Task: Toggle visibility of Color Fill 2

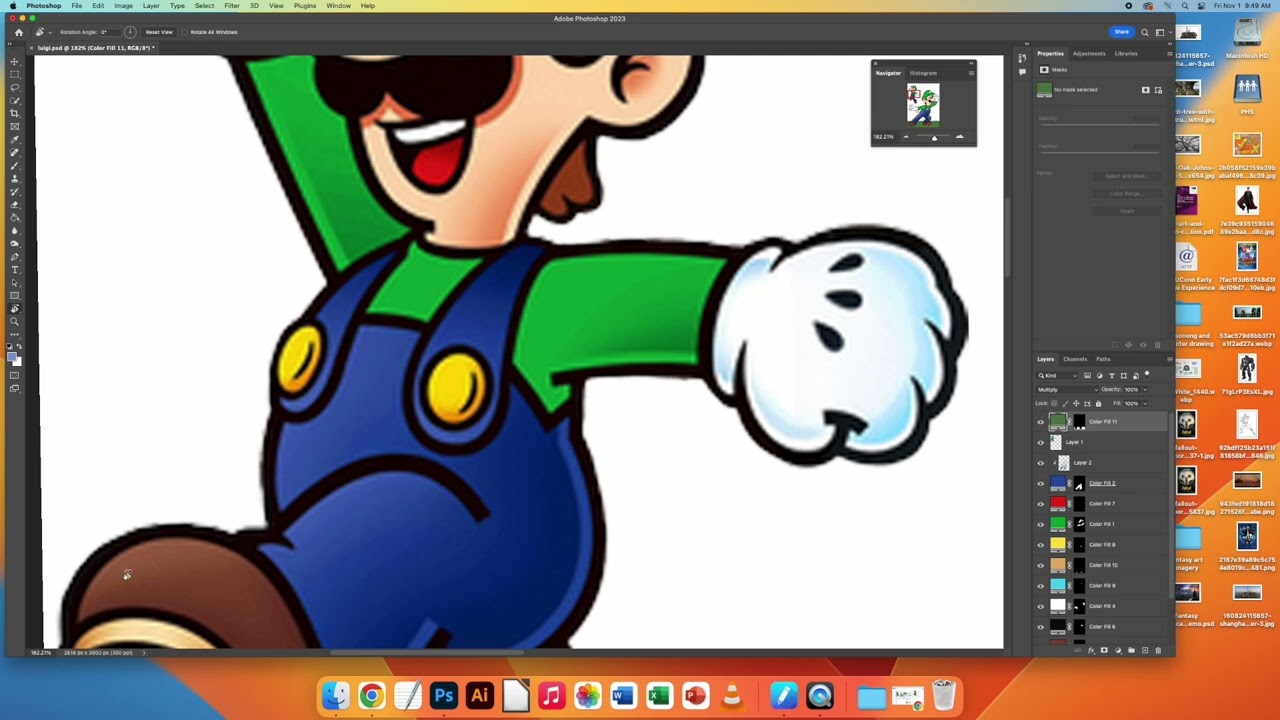Action: 1040,483
